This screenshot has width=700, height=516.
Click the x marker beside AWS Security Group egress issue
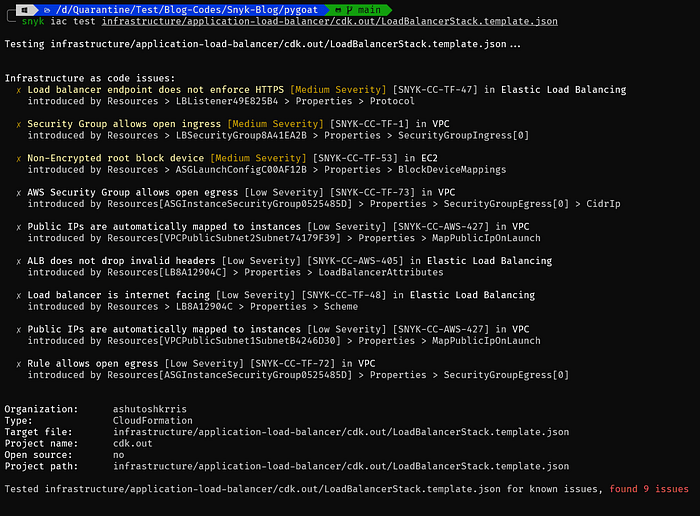click(18, 193)
